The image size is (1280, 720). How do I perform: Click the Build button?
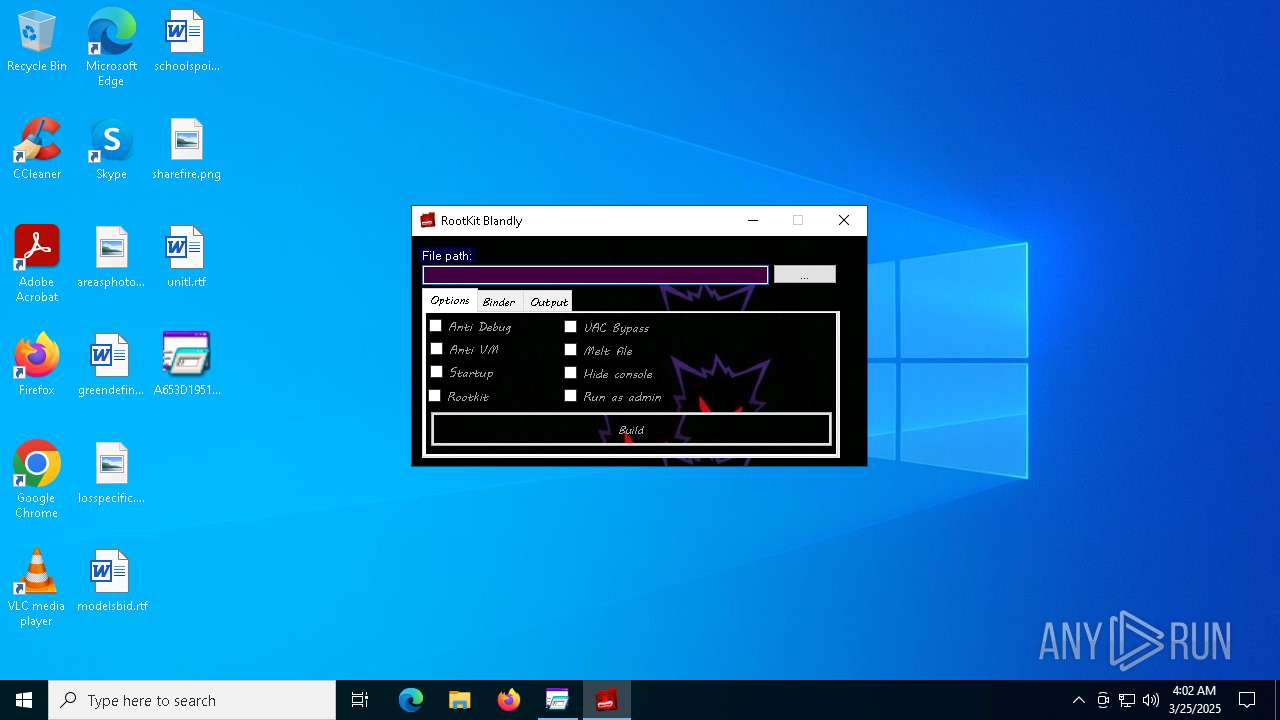click(x=631, y=430)
